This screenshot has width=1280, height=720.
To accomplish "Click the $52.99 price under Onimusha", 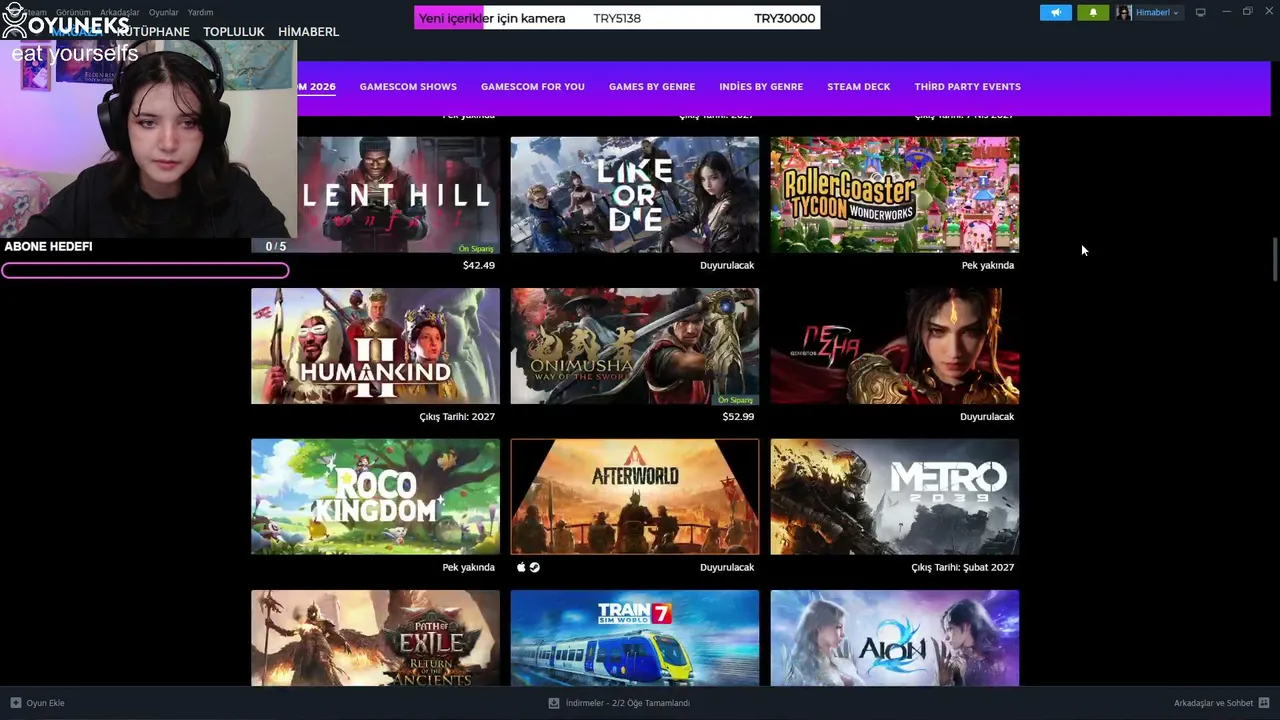I will [738, 416].
